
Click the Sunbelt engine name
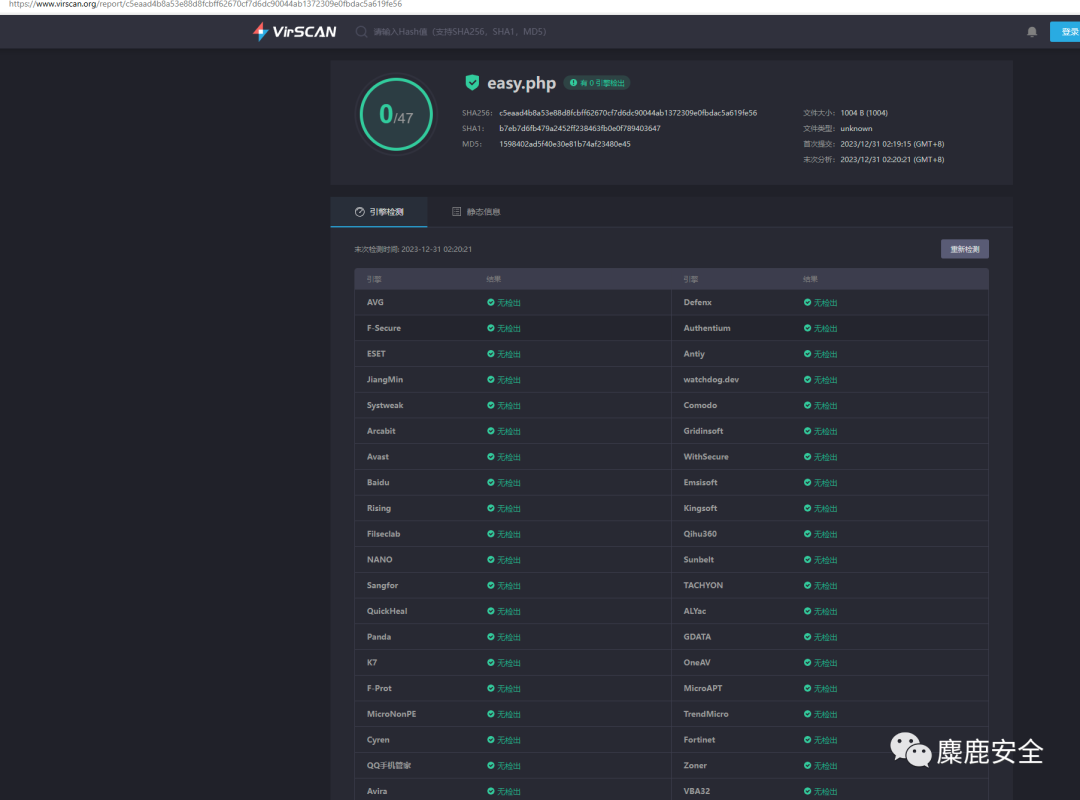698,560
